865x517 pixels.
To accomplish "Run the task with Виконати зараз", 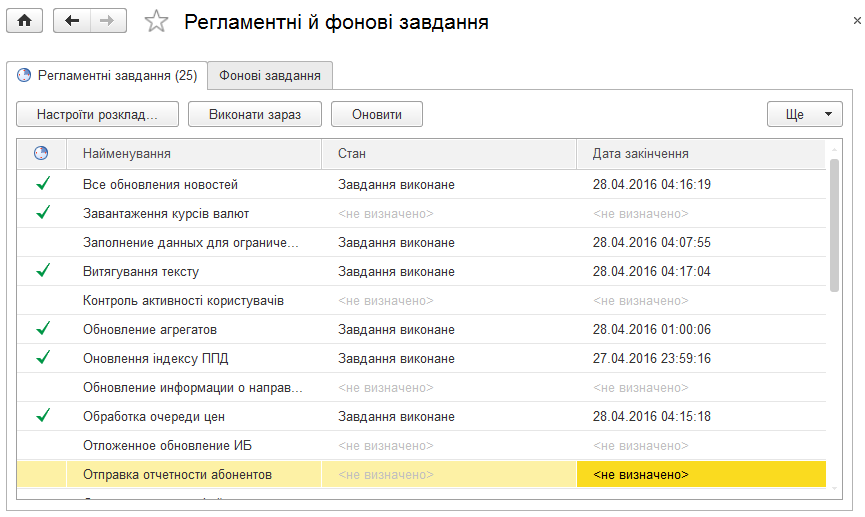I will [x=255, y=114].
